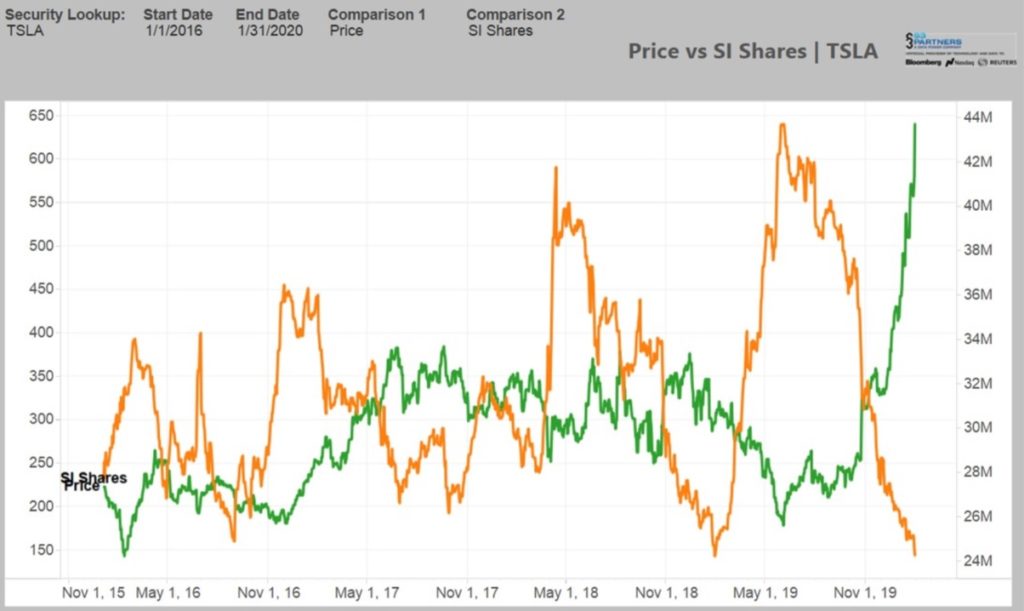Viewport: 1024px width, 611px height.
Task: Click the "May 1, 17" date axis label
Action: click(366, 593)
